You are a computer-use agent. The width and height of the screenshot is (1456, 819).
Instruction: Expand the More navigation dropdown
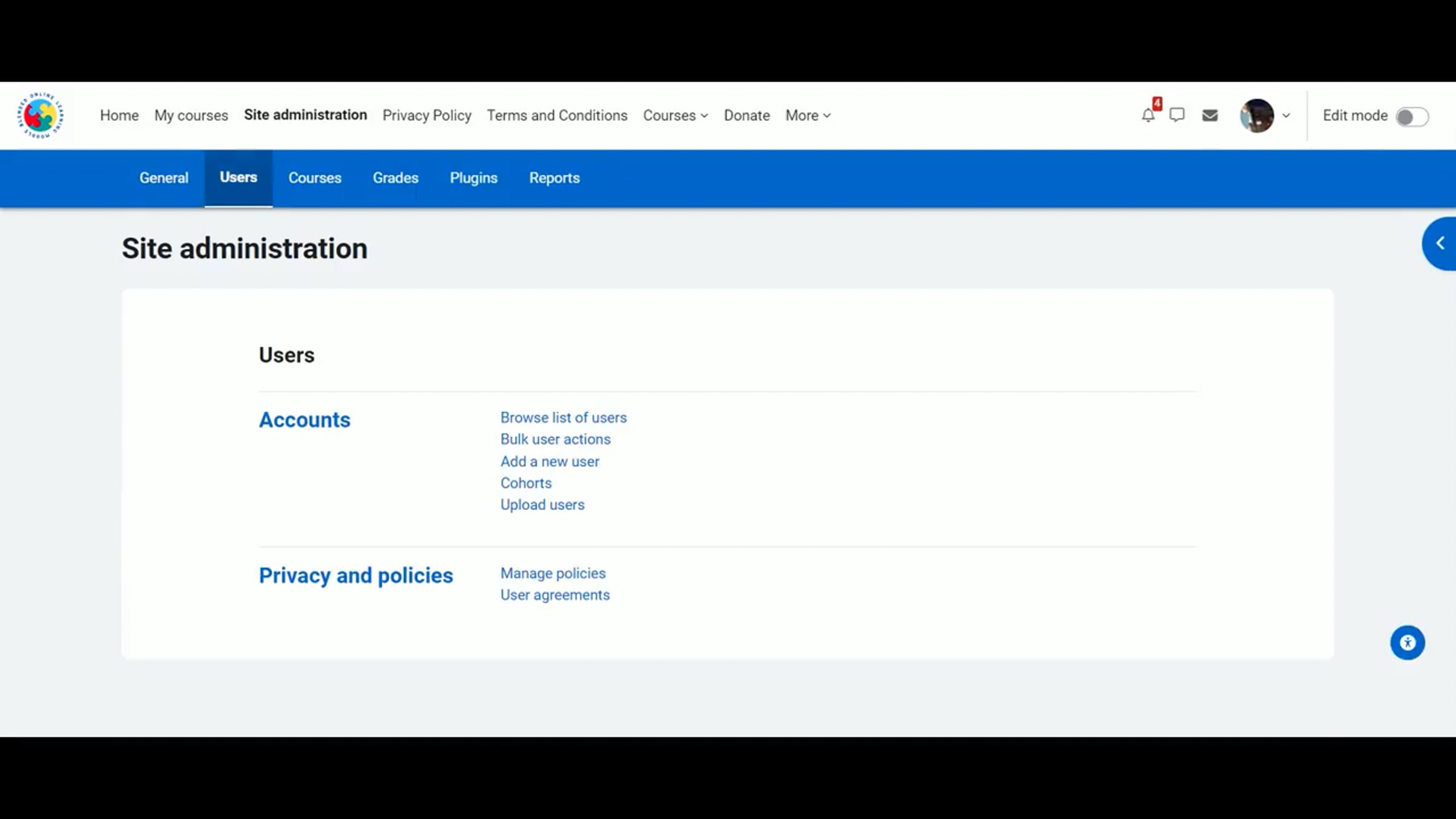tap(807, 115)
